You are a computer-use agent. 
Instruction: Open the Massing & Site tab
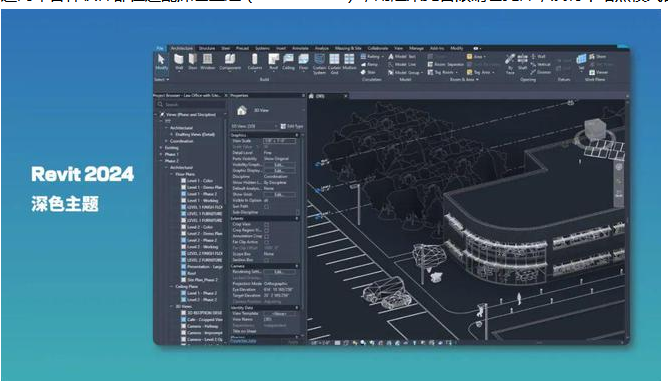pyautogui.click(x=348, y=48)
